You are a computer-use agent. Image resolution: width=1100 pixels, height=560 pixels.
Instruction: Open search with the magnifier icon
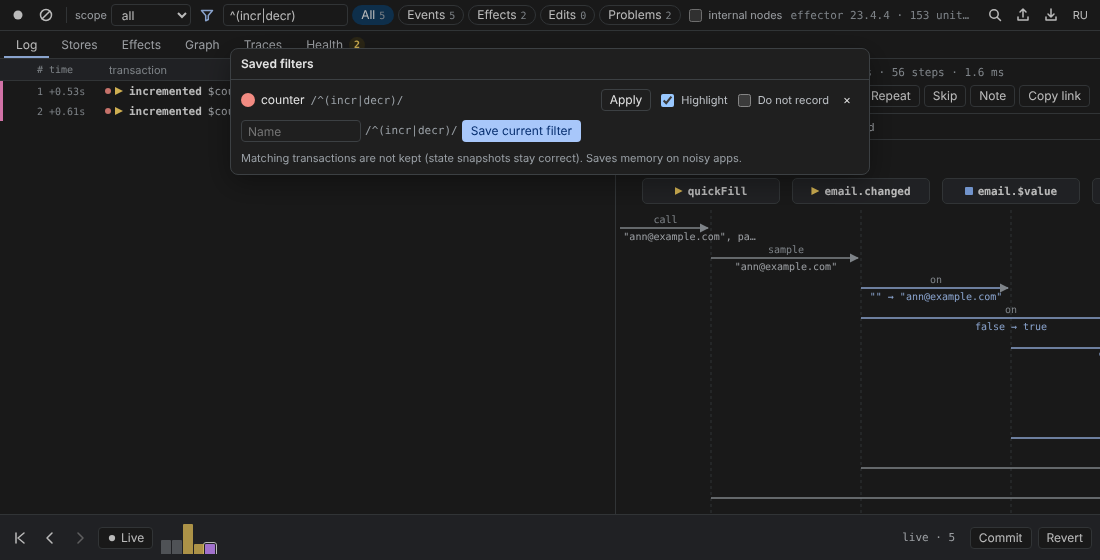click(995, 15)
